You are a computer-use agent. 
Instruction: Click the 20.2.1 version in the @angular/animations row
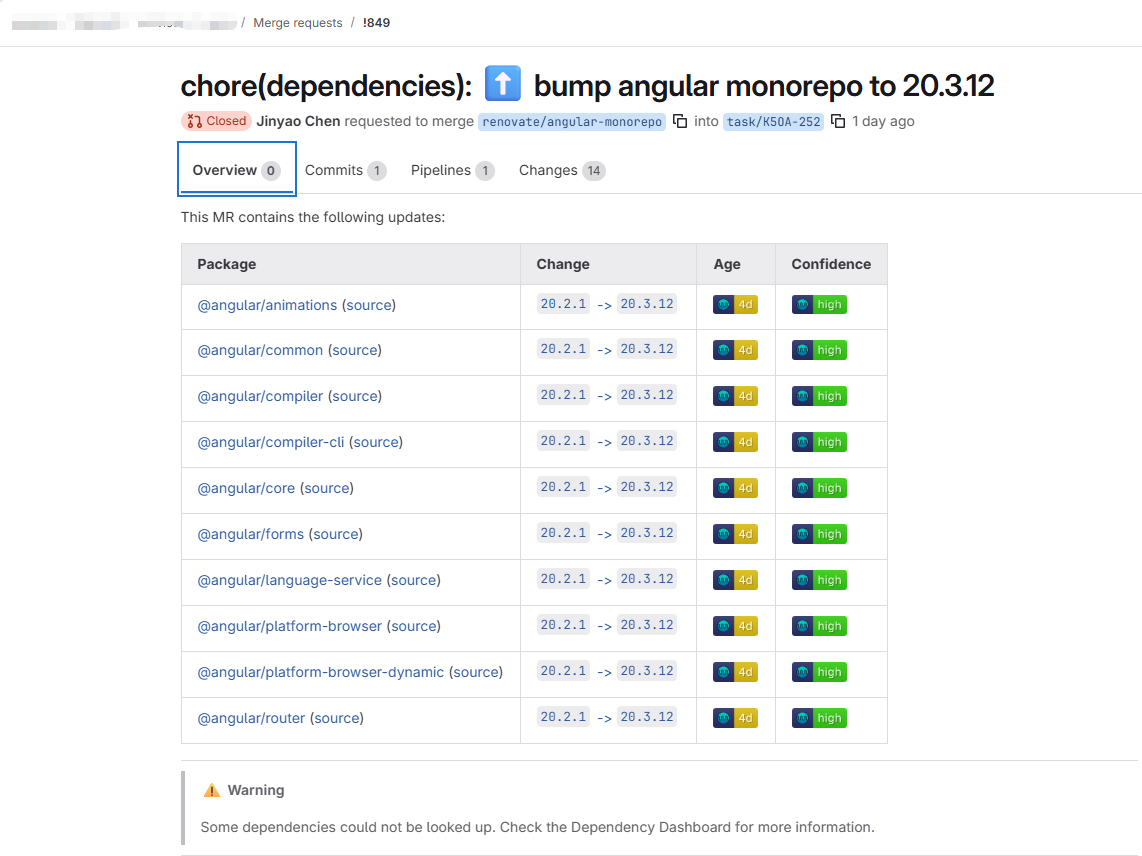pos(563,304)
